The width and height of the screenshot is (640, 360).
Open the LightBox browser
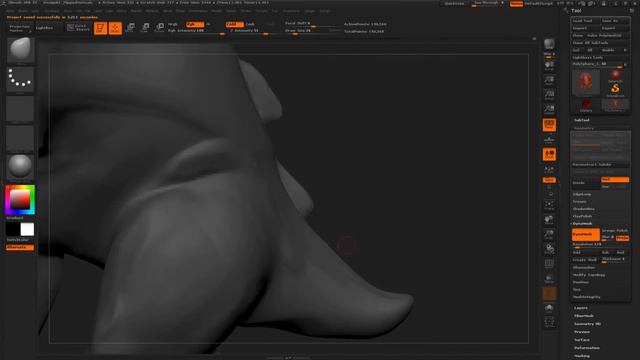[44, 28]
